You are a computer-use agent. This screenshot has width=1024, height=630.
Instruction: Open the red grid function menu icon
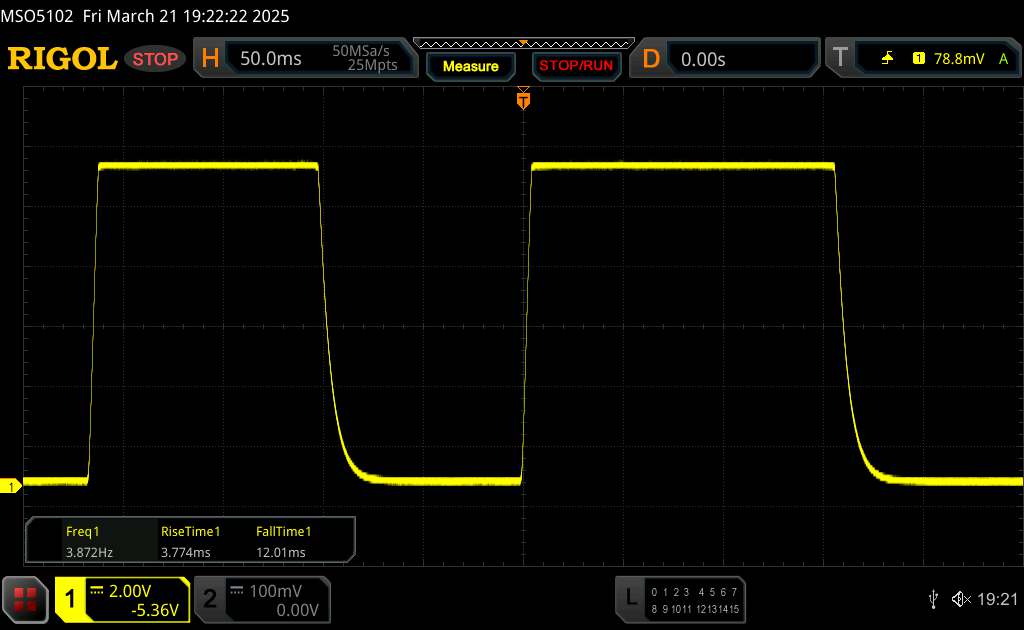pos(26,599)
